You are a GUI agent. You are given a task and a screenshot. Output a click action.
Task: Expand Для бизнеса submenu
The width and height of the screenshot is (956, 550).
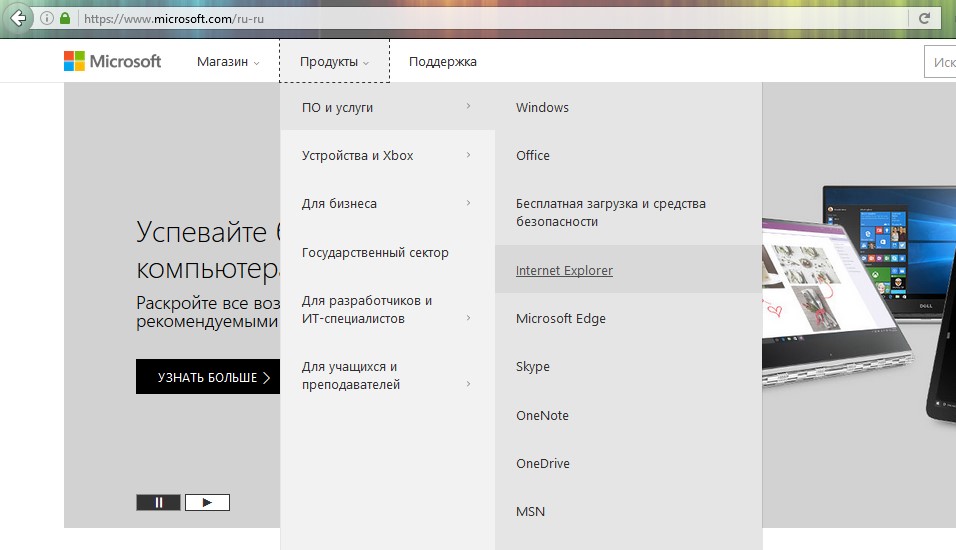pyautogui.click(x=387, y=203)
